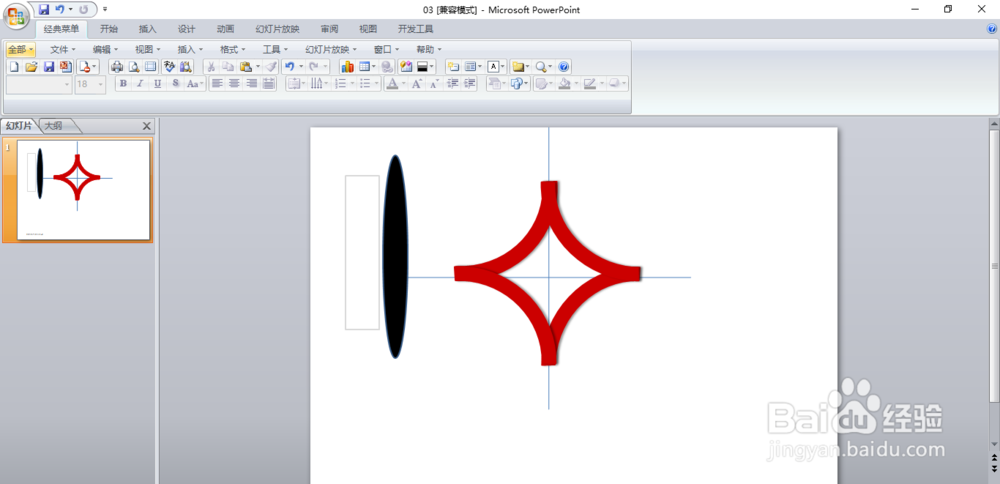The image size is (1000, 484).
Task: Open the change case Aa dropdown
Action: coord(195,84)
